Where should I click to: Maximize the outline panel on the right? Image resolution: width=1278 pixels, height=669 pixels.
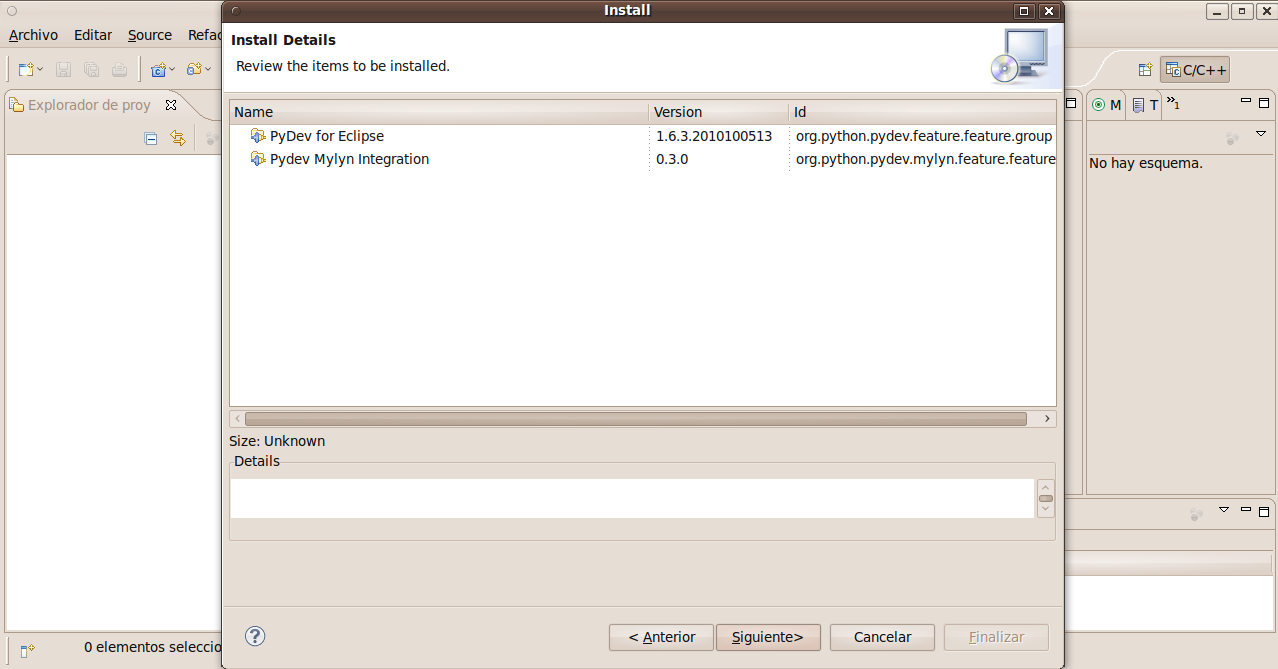(x=1264, y=102)
